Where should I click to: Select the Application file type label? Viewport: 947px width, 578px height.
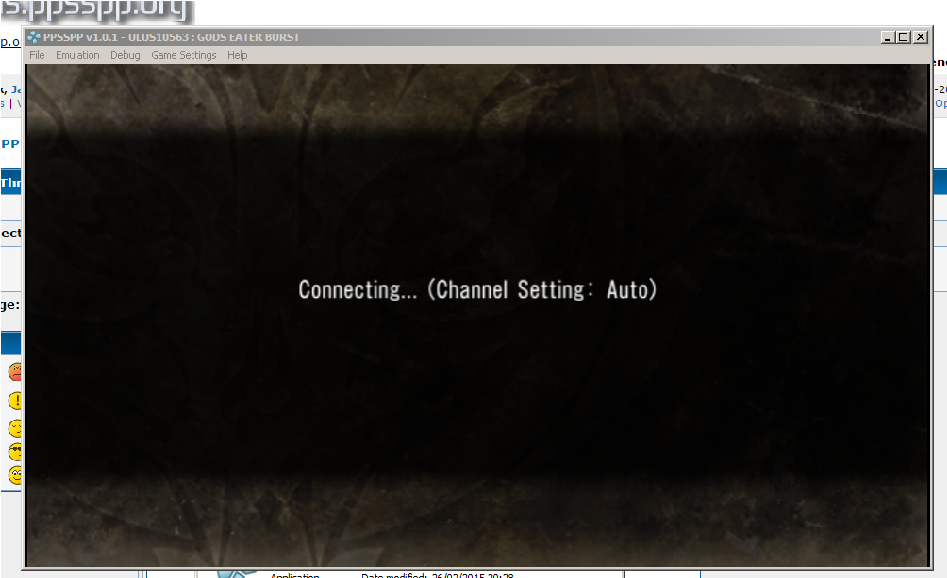(297, 575)
